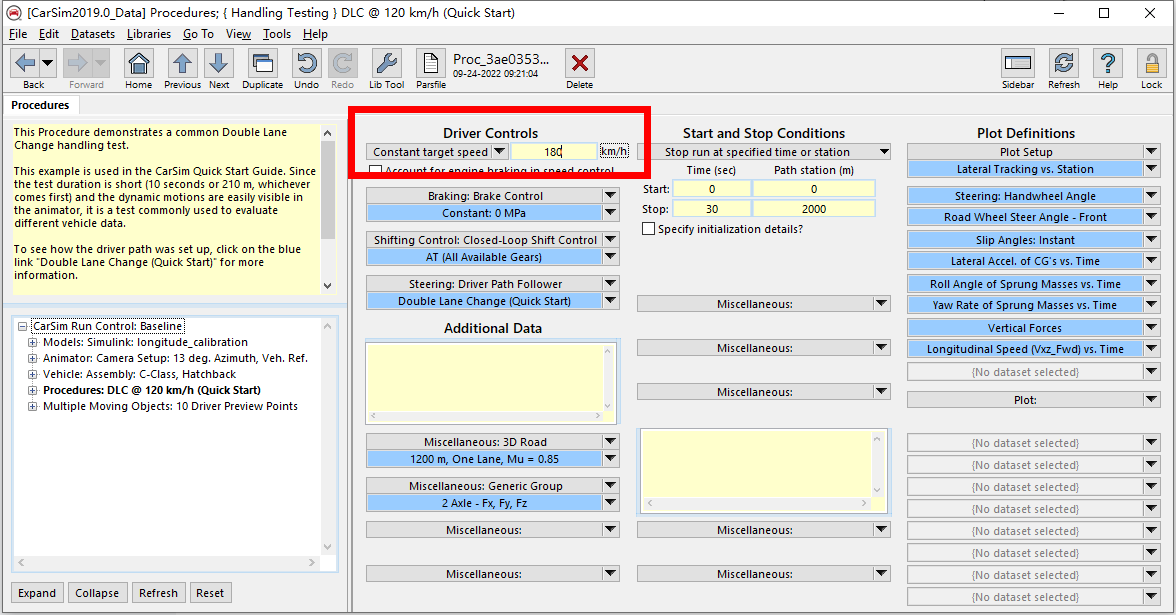Open Steering: Driver Path Follower dropdown

610,284
